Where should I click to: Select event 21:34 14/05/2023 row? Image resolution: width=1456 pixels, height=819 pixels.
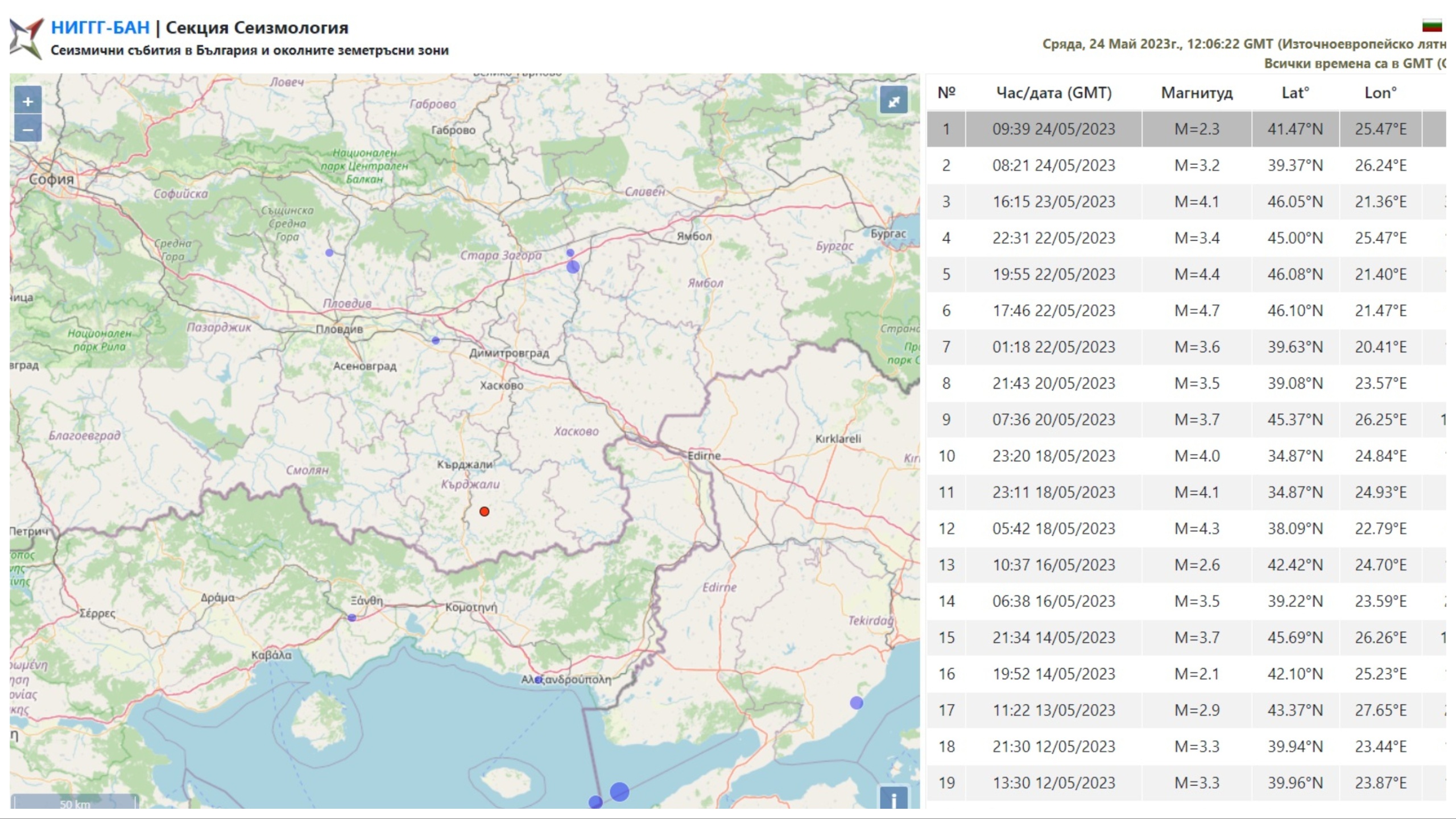pos(1186,638)
